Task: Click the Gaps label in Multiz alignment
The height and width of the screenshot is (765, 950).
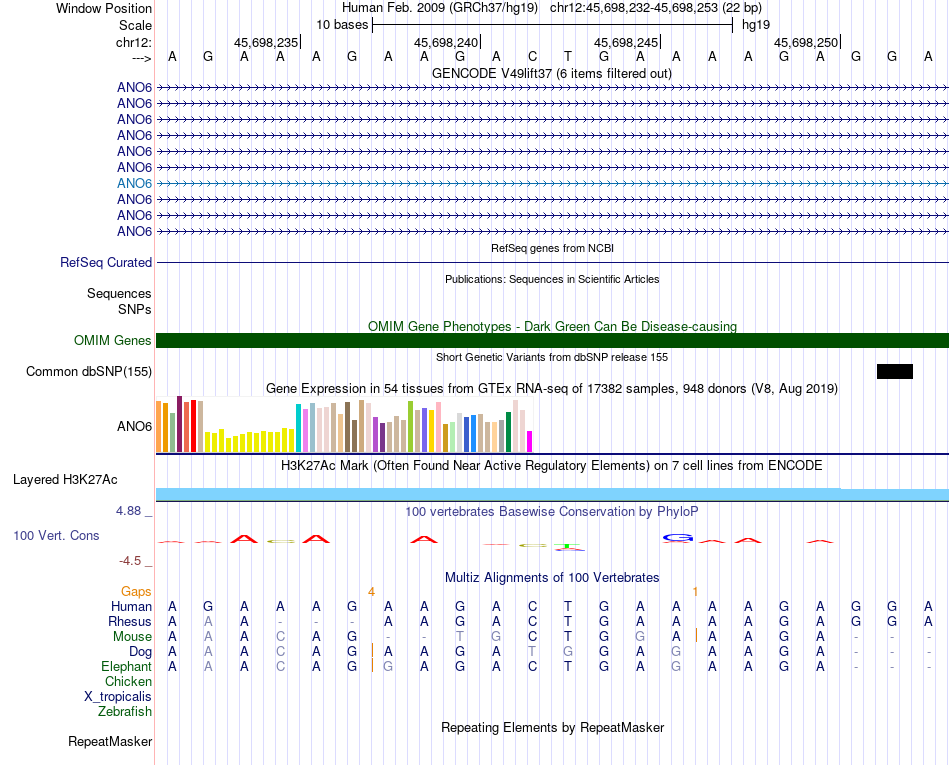Action: pyautogui.click(x=136, y=592)
